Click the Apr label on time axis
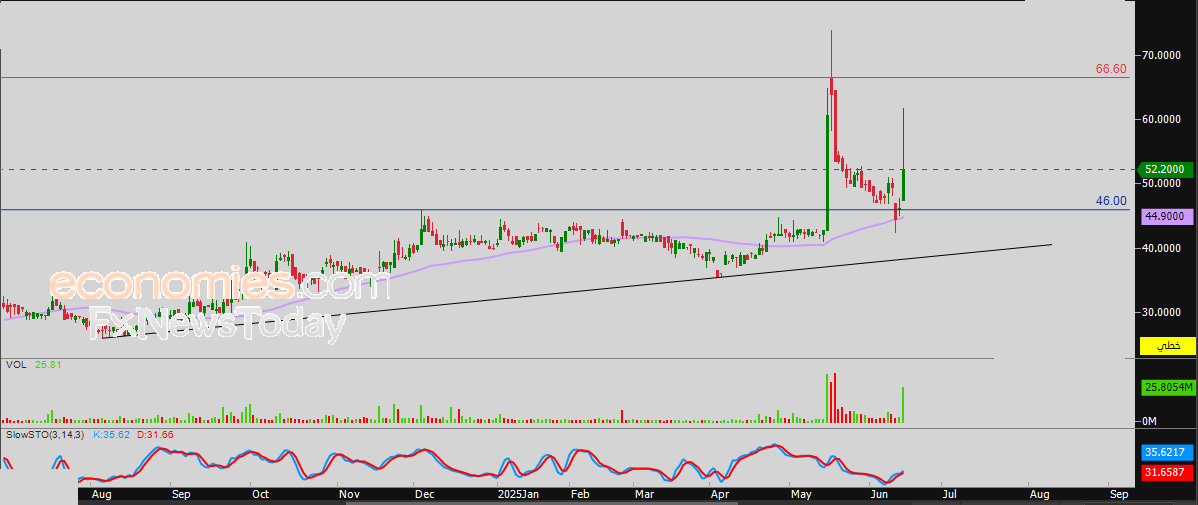 coord(720,494)
